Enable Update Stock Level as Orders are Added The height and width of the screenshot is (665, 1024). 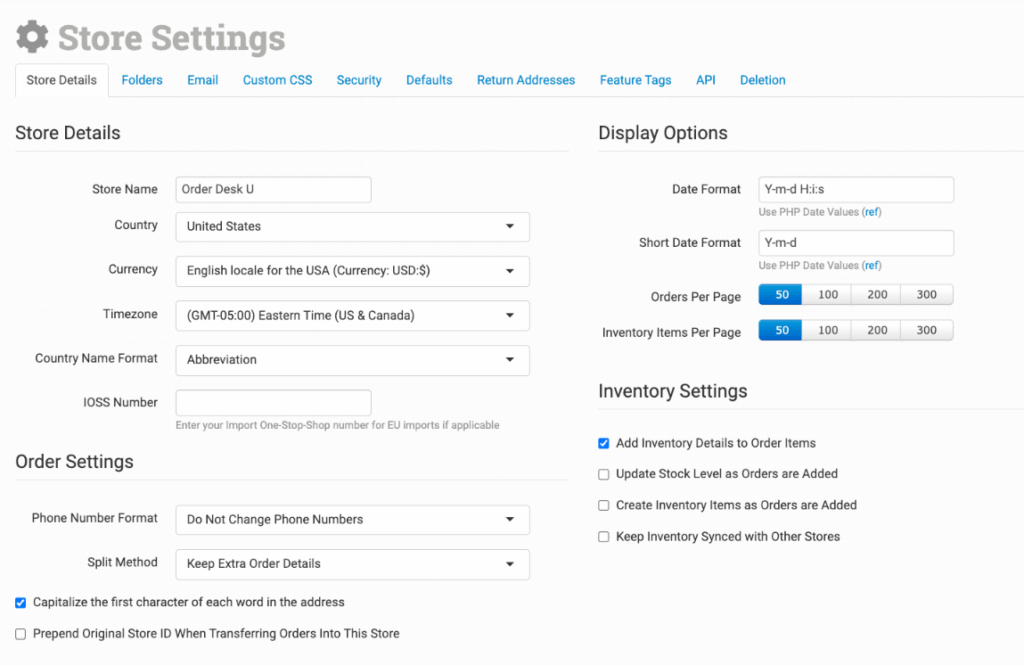pyautogui.click(x=603, y=474)
